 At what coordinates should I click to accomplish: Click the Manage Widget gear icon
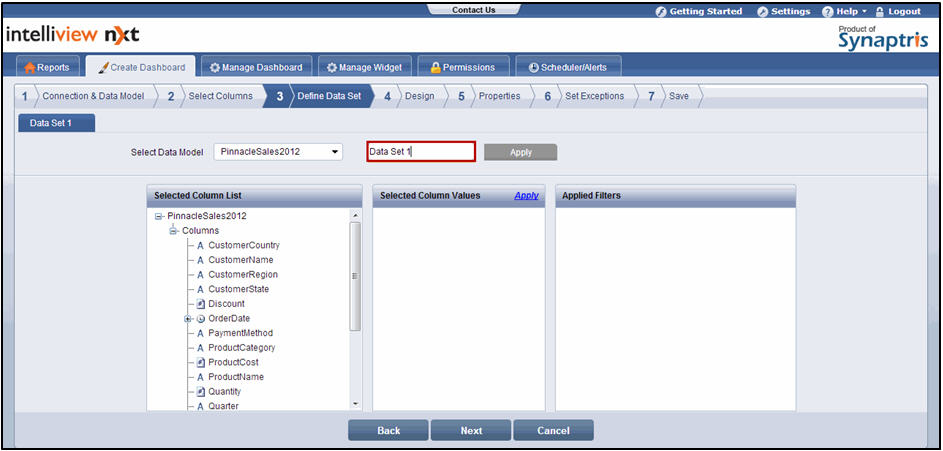coord(331,68)
